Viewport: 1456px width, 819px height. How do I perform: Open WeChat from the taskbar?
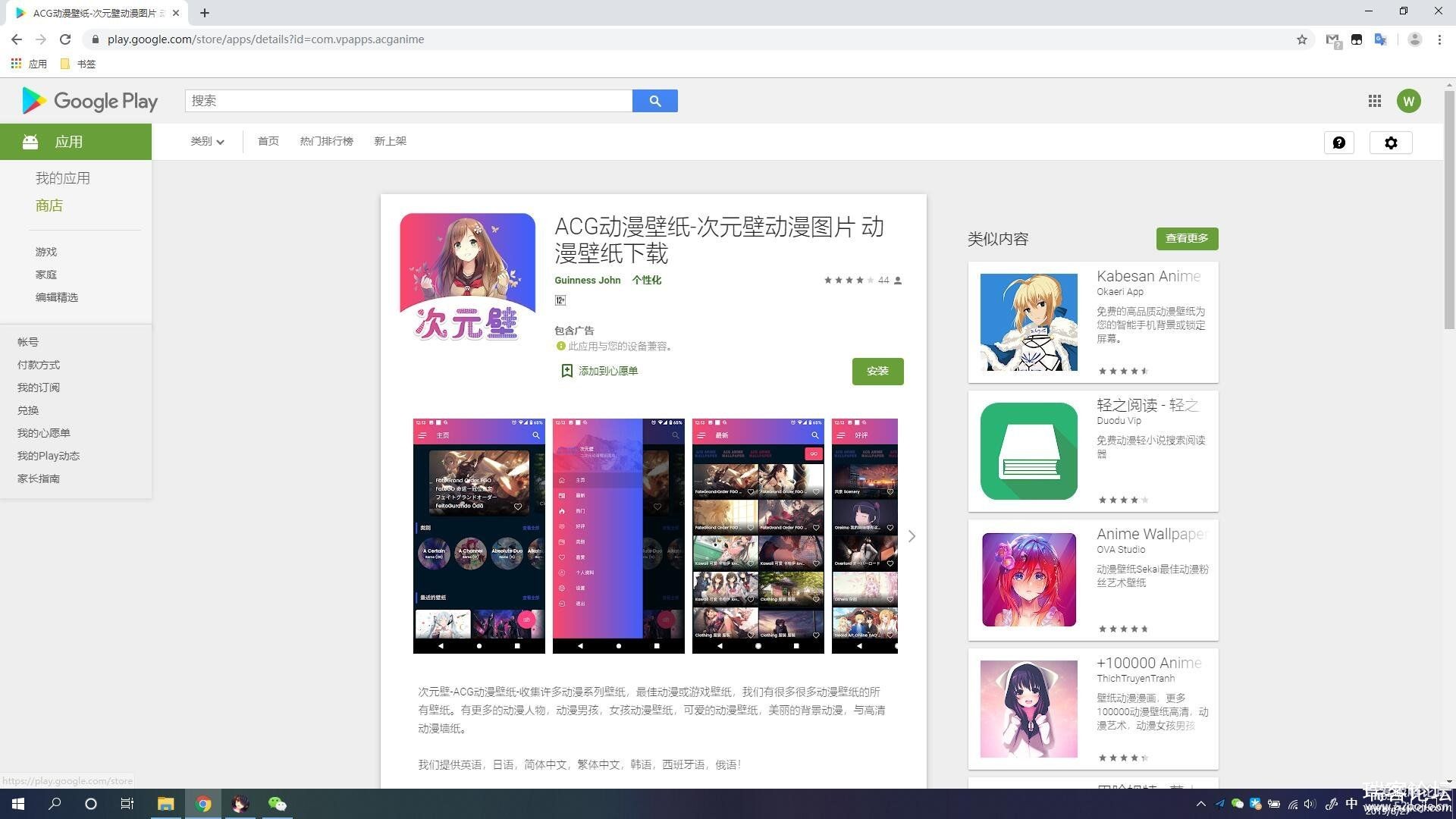tap(278, 804)
